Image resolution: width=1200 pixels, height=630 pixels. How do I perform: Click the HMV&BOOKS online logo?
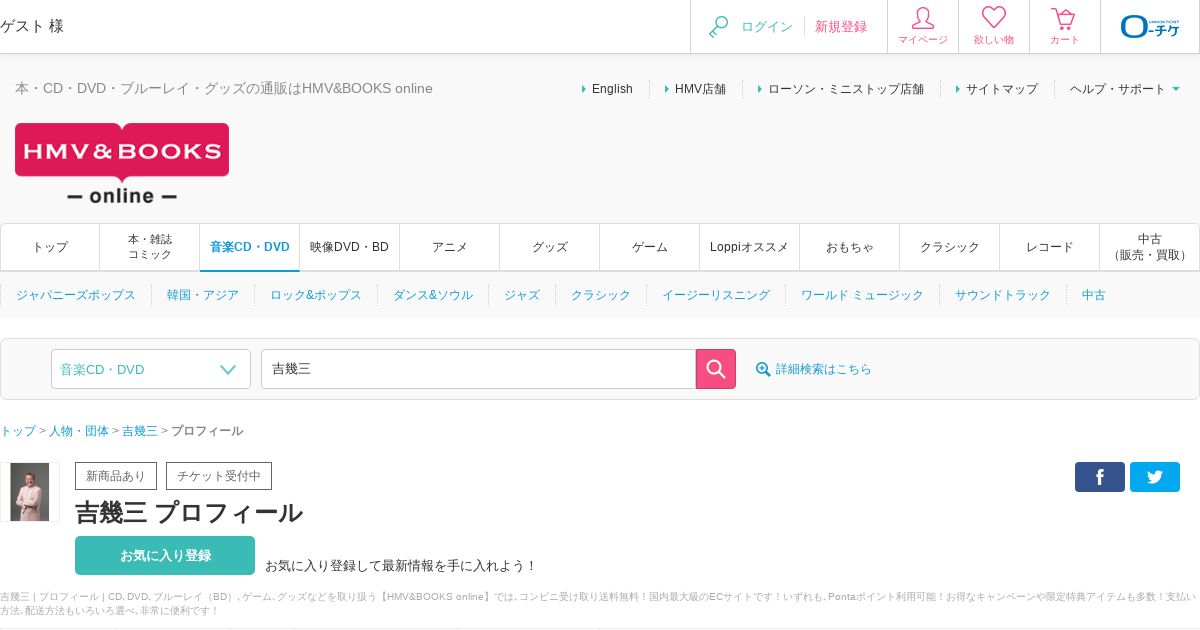tap(122, 163)
